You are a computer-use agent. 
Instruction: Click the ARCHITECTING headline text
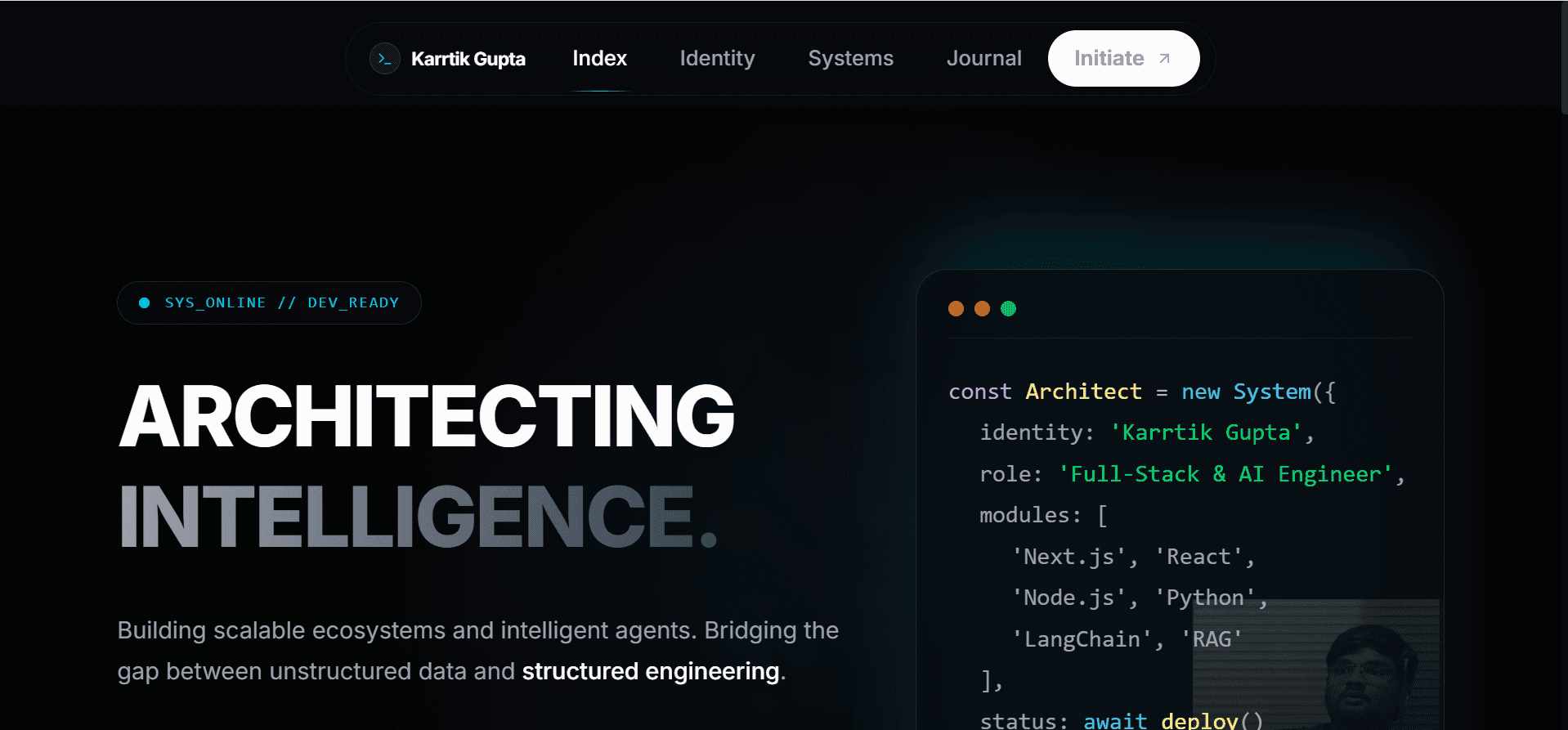tap(427, 416)
